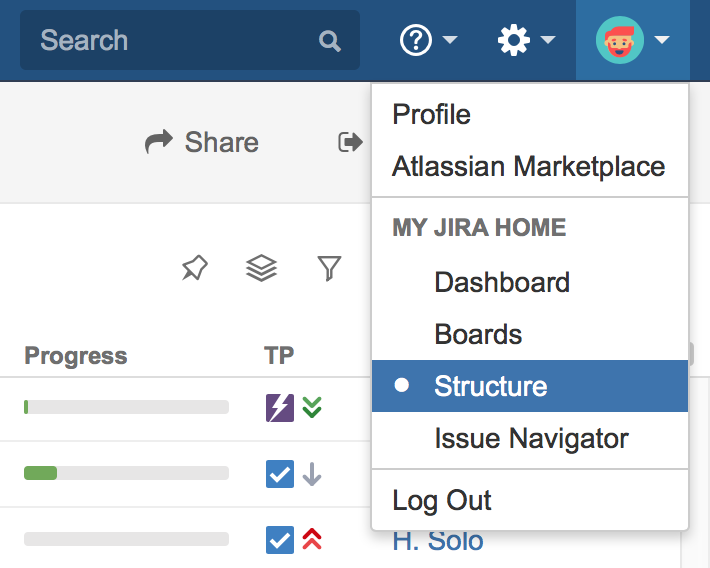Screen dimensions: 710x568
Task: Click the red double-up priority icon
Action: click(312, 540)
